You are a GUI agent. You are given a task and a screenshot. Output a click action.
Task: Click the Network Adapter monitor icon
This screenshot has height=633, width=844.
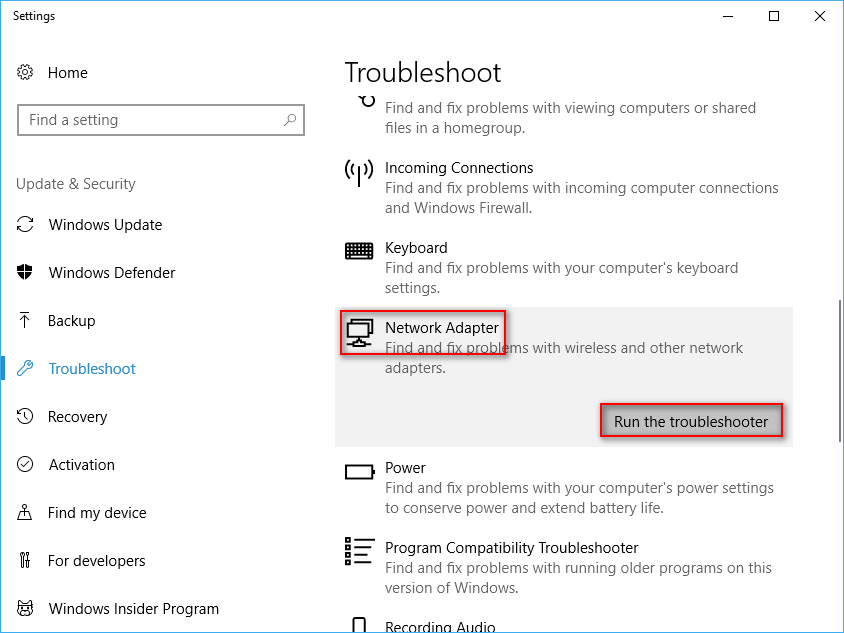pyautogui.click(x=359, y=330)
